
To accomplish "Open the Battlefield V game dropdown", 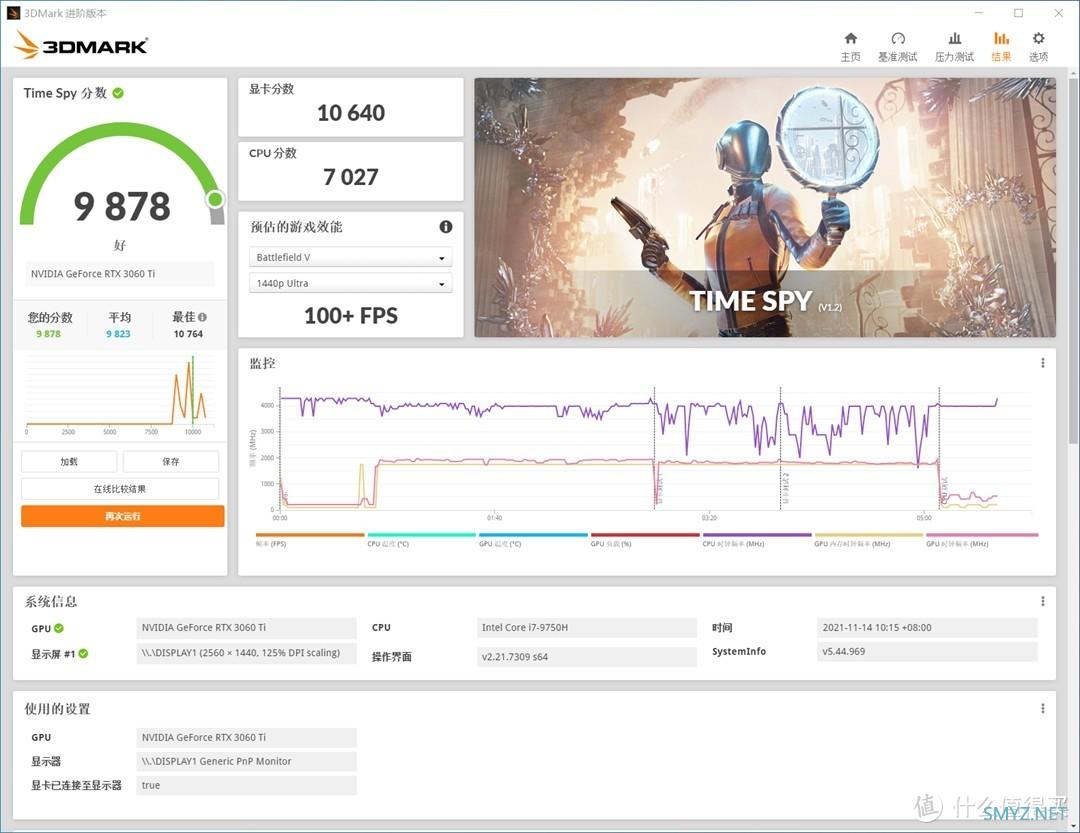I will pos(350,257).
